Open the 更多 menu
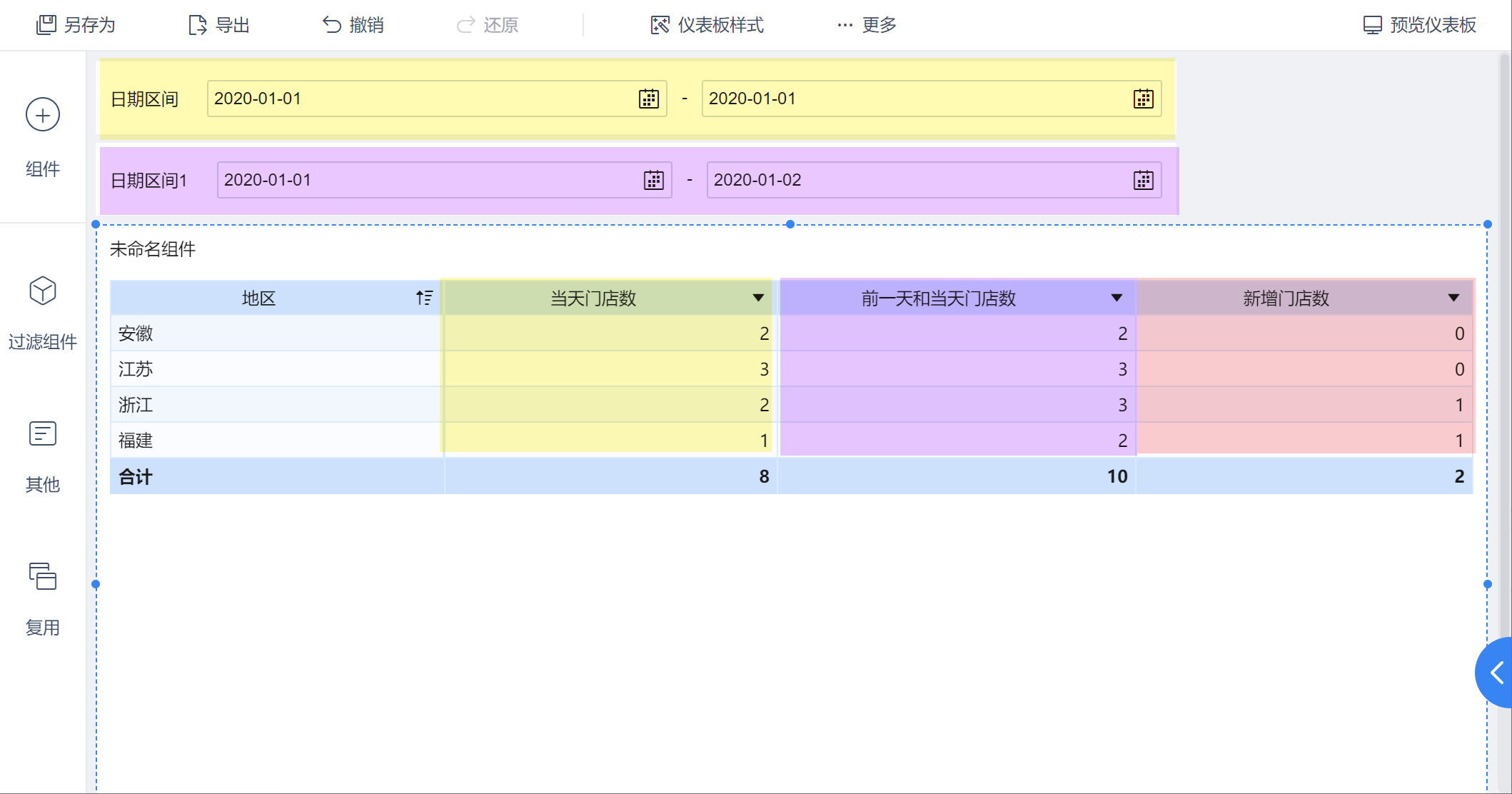The height and width of the screenshot is (794, 1512). (867, 25)
